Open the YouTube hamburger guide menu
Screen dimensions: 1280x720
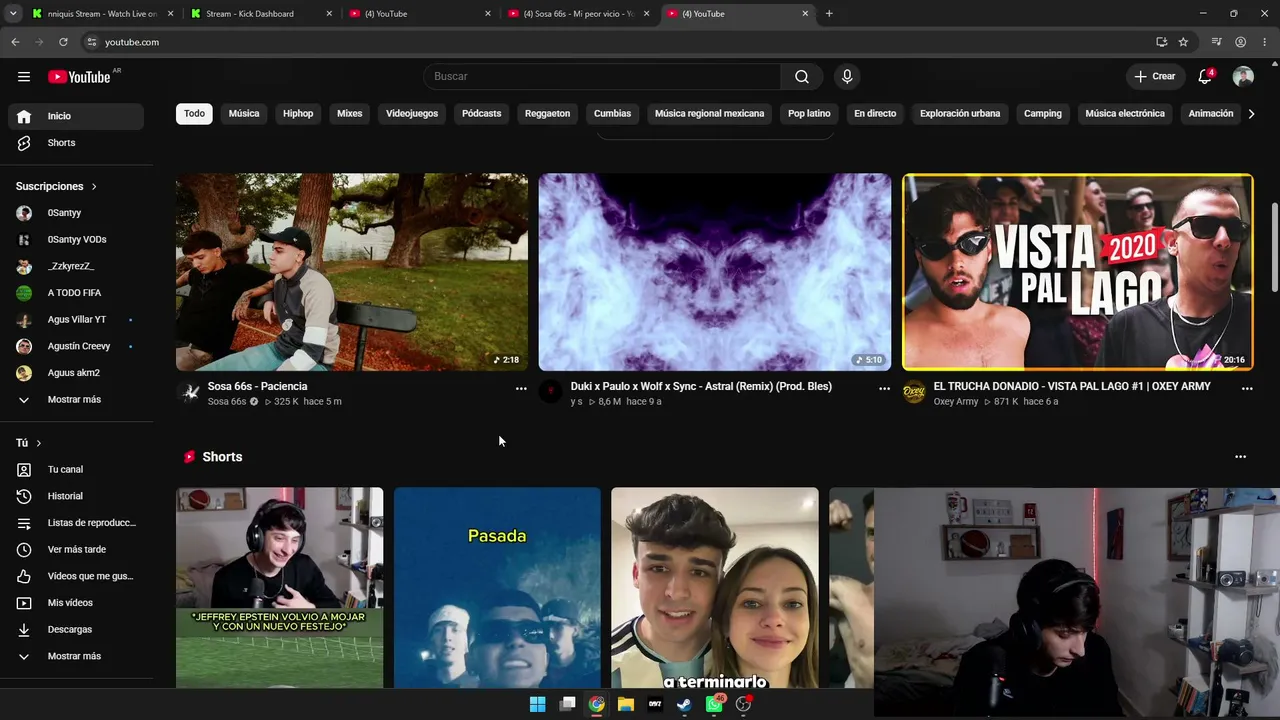(24, 77)
